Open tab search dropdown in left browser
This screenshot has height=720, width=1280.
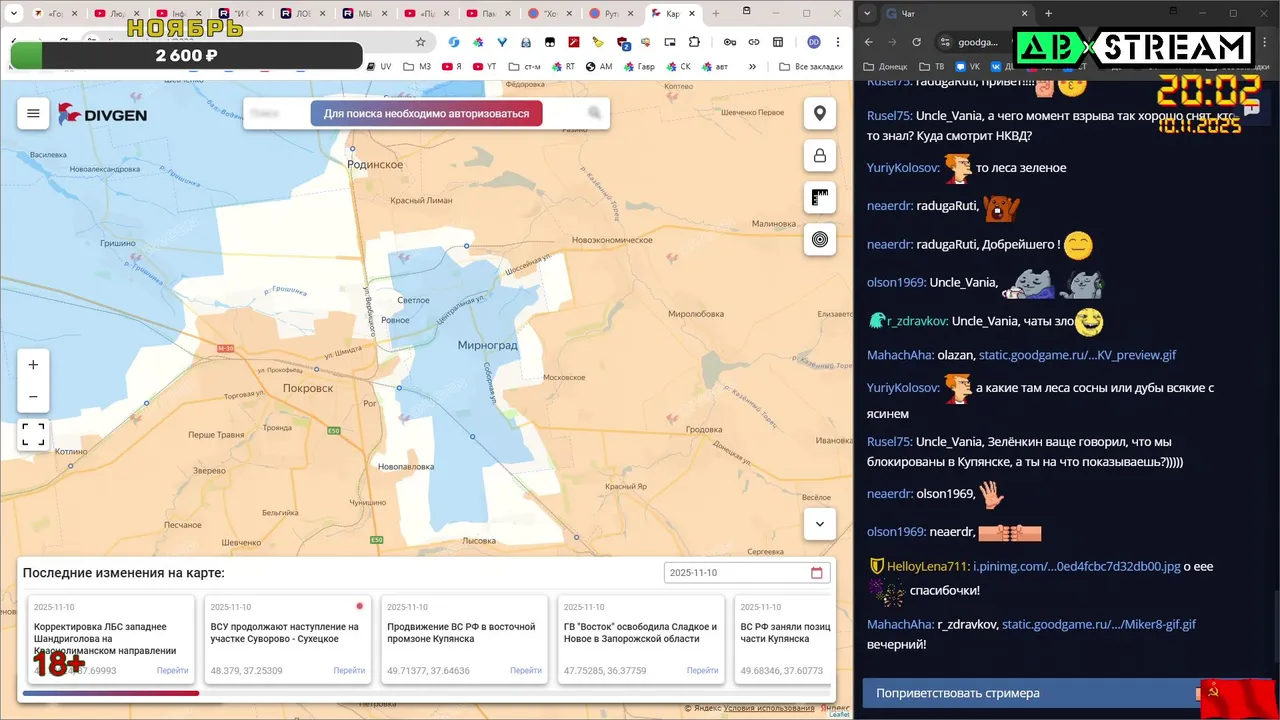click(14, 14)
